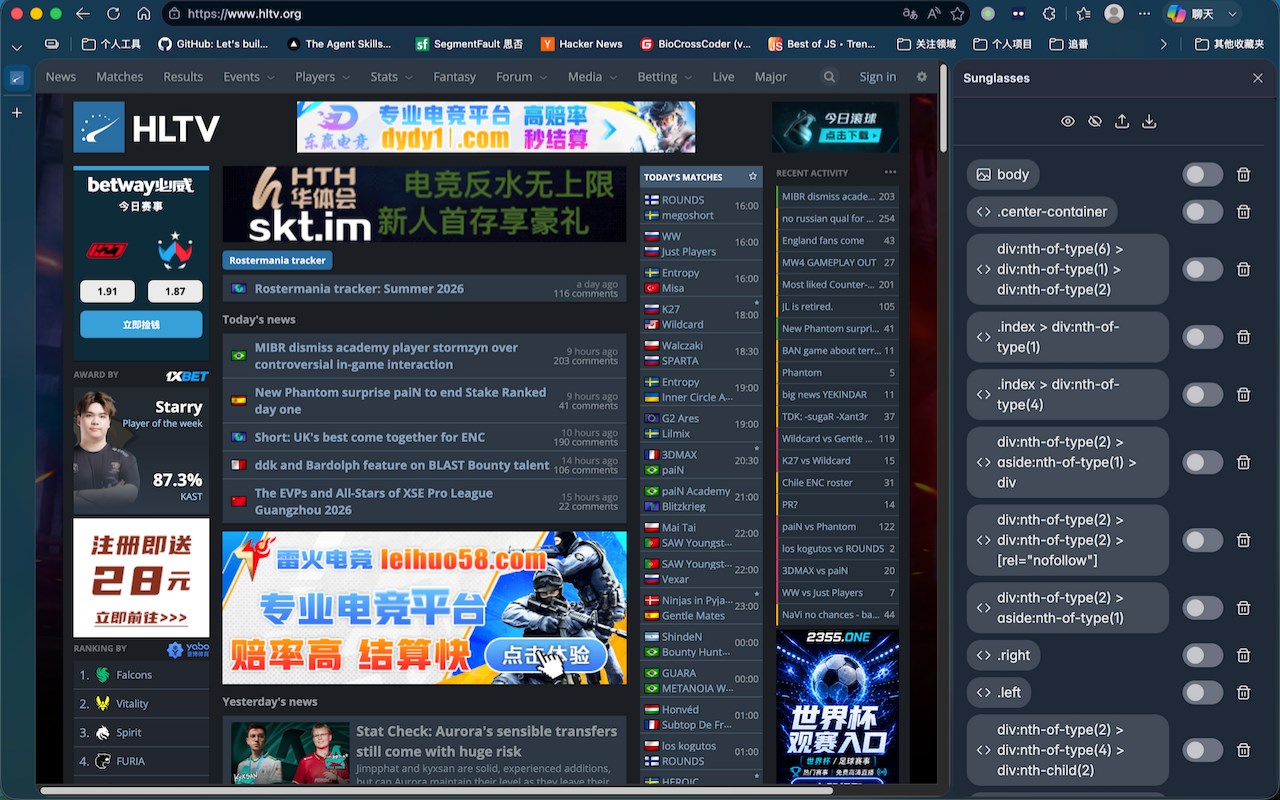
Task: Click the HLTV logo
Action: tap(146, 127)
